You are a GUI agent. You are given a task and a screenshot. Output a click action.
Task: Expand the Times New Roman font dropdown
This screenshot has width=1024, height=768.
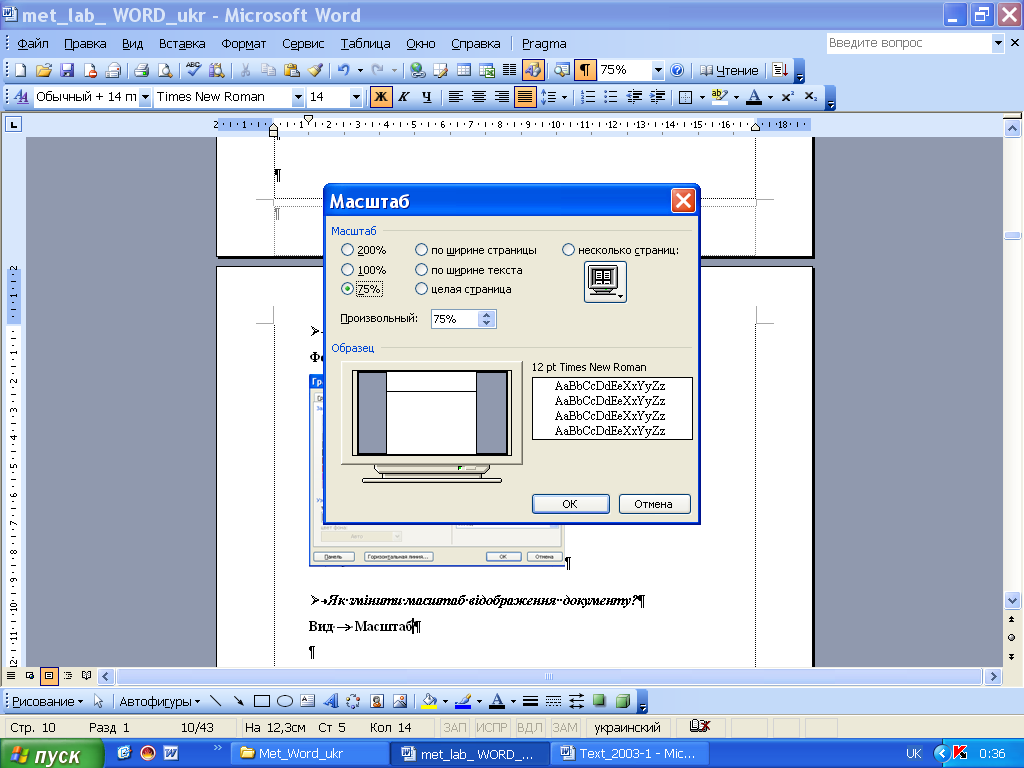click(298, 97)
